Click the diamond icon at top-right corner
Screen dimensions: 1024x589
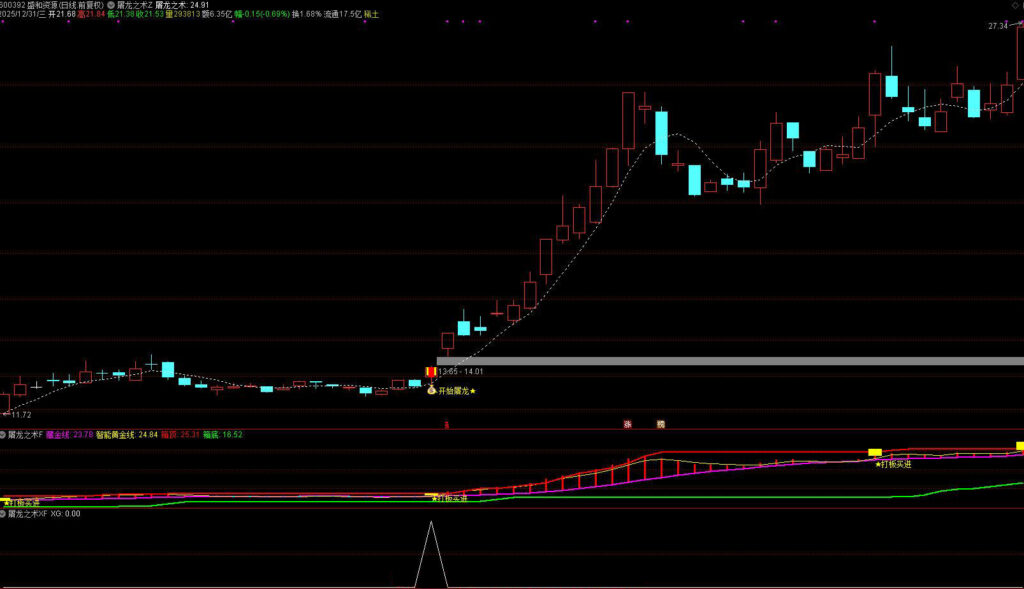[1015, 5]
